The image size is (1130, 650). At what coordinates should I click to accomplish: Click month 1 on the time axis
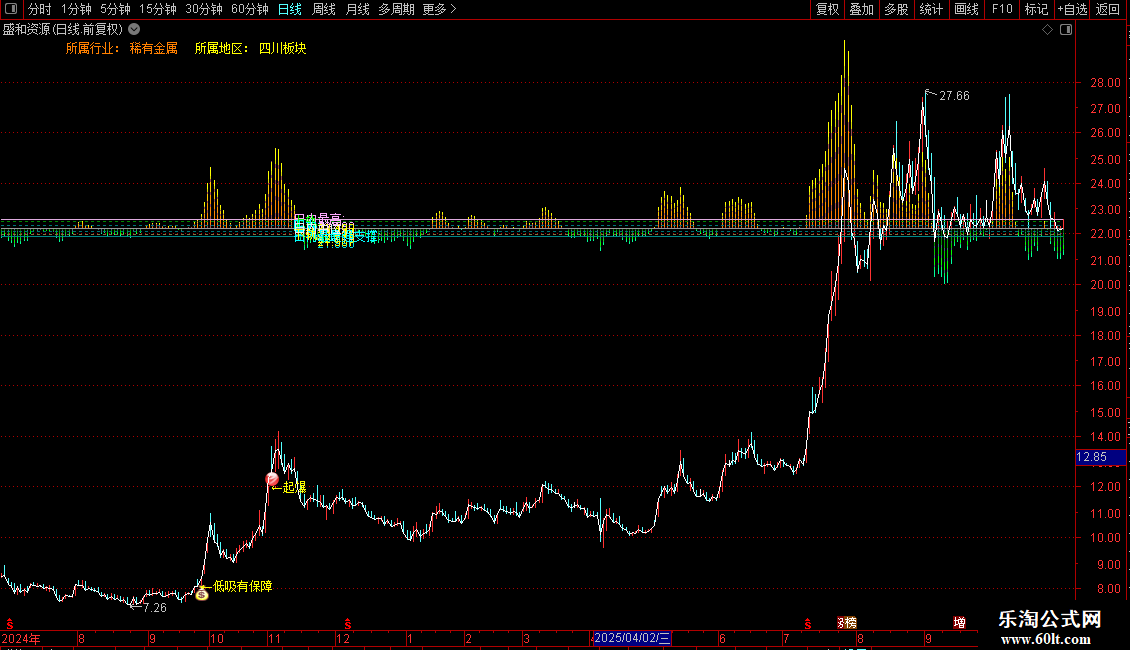coord(409,638)
